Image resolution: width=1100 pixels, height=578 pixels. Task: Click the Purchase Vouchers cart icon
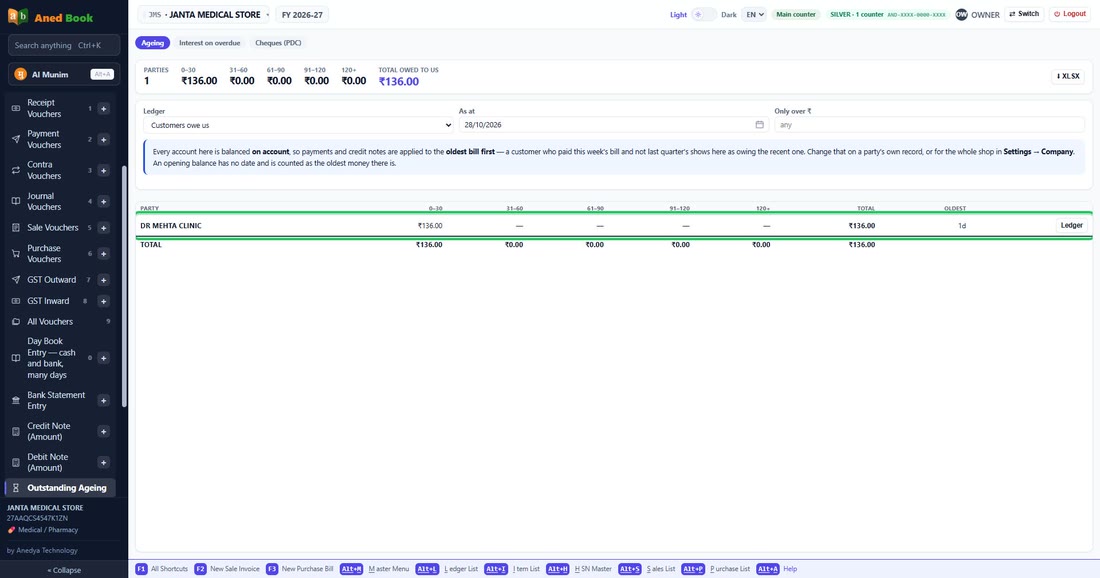click(x=15, y=254)
